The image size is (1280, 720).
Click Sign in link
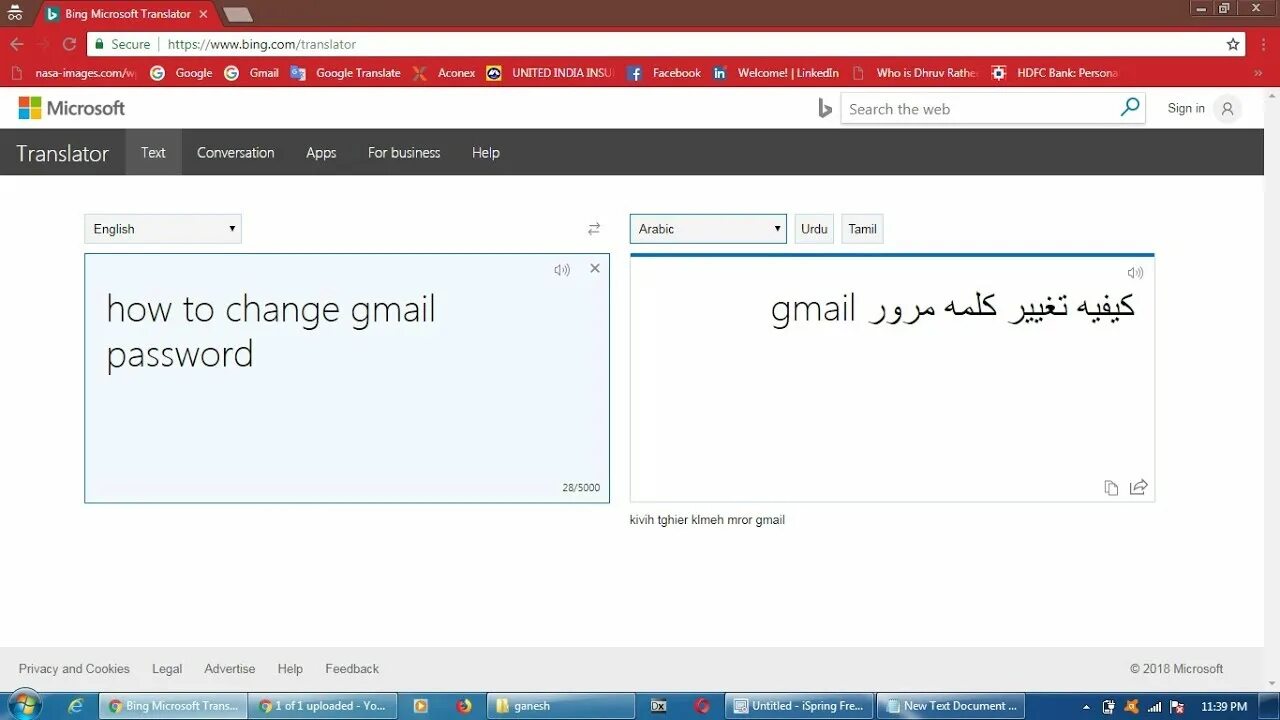[1186, 108]
